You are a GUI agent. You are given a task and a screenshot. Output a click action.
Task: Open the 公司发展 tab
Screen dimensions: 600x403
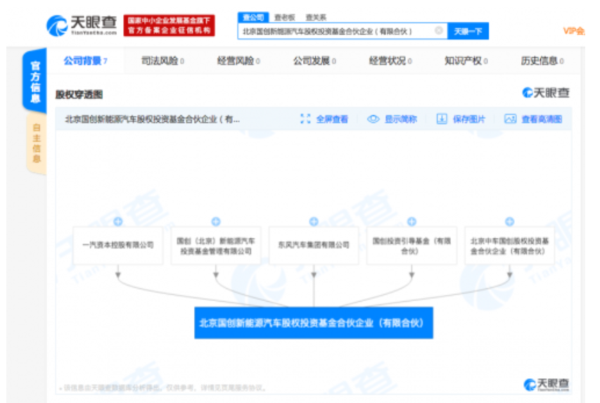[x=314, y=60]
